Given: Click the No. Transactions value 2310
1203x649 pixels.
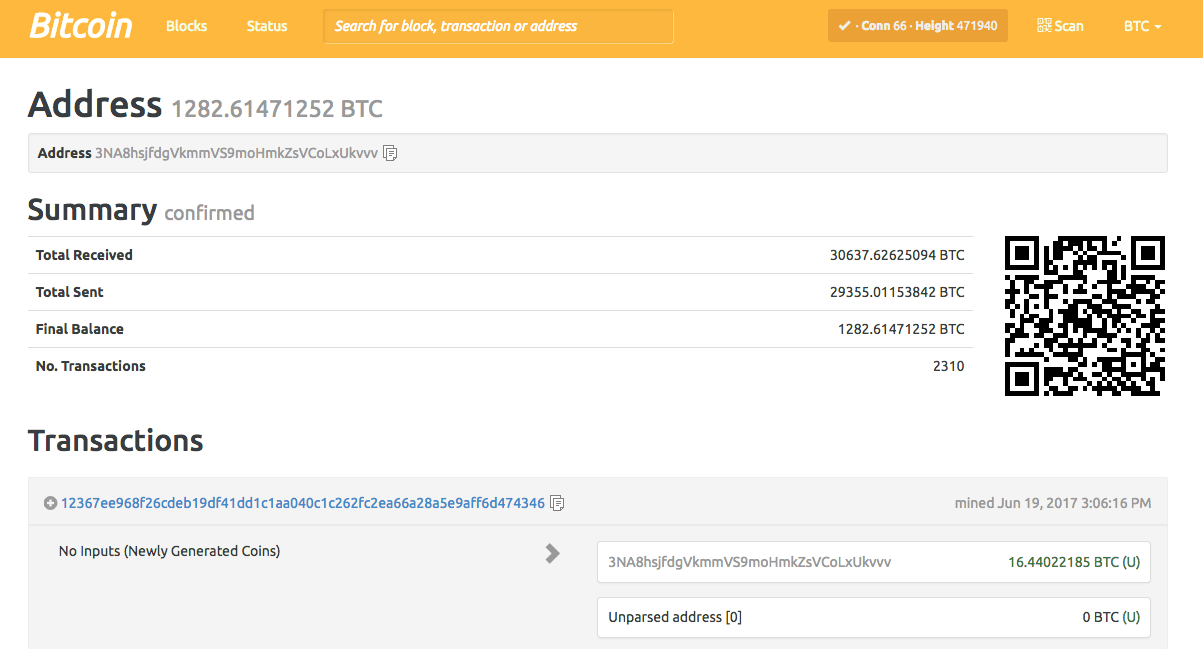Looking at the screenshot, I should coord(948,366).
